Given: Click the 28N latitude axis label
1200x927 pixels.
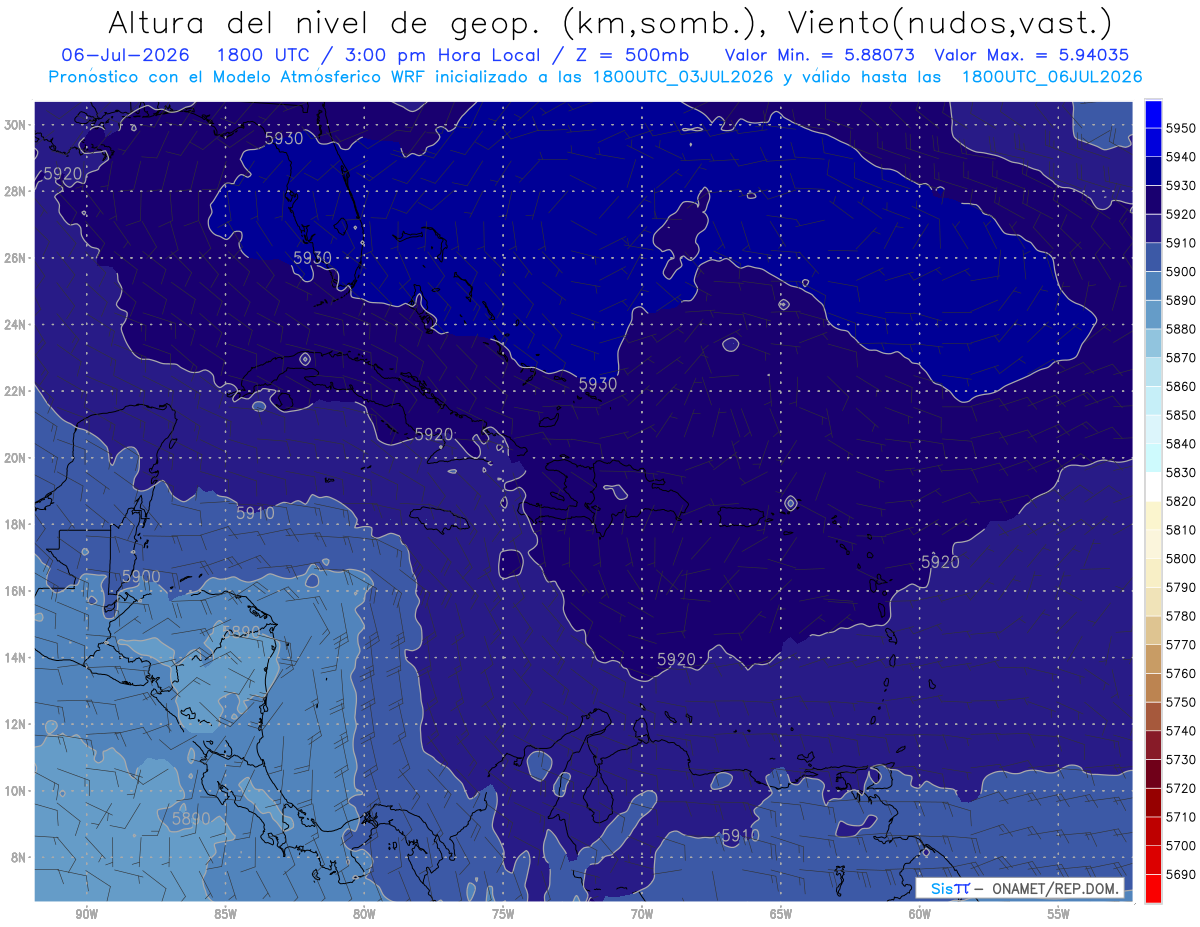Looking at the screenshot, I should [15, 191].
